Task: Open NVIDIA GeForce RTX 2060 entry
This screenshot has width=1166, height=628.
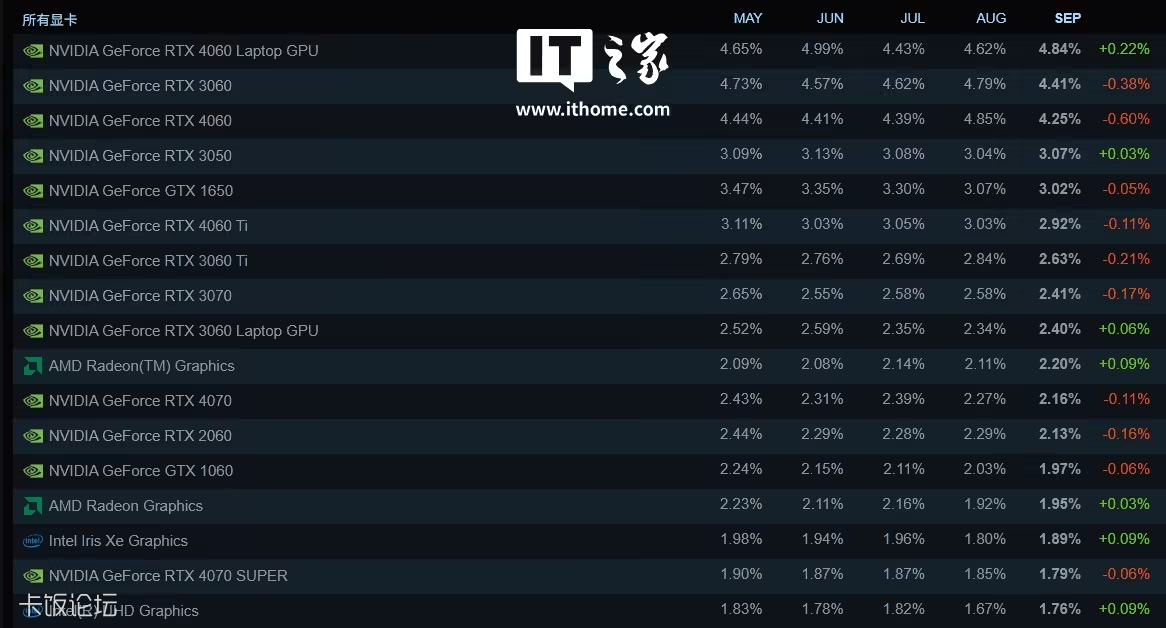Action: coord(140,436)
